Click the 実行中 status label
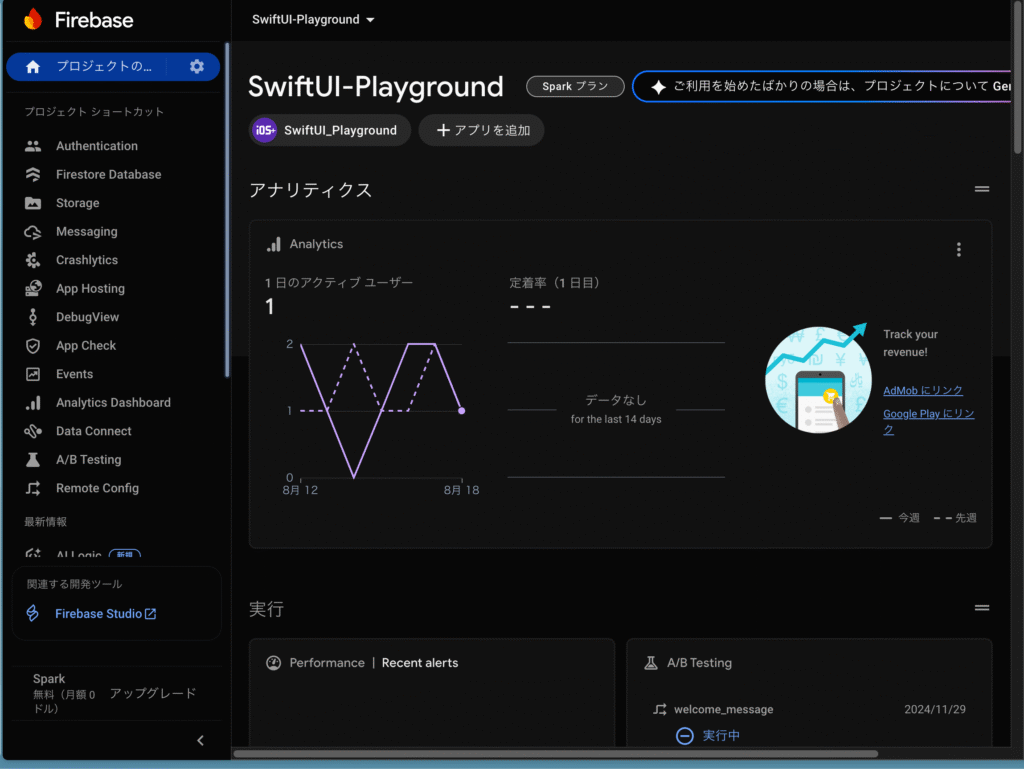 [x=721, y=736]
